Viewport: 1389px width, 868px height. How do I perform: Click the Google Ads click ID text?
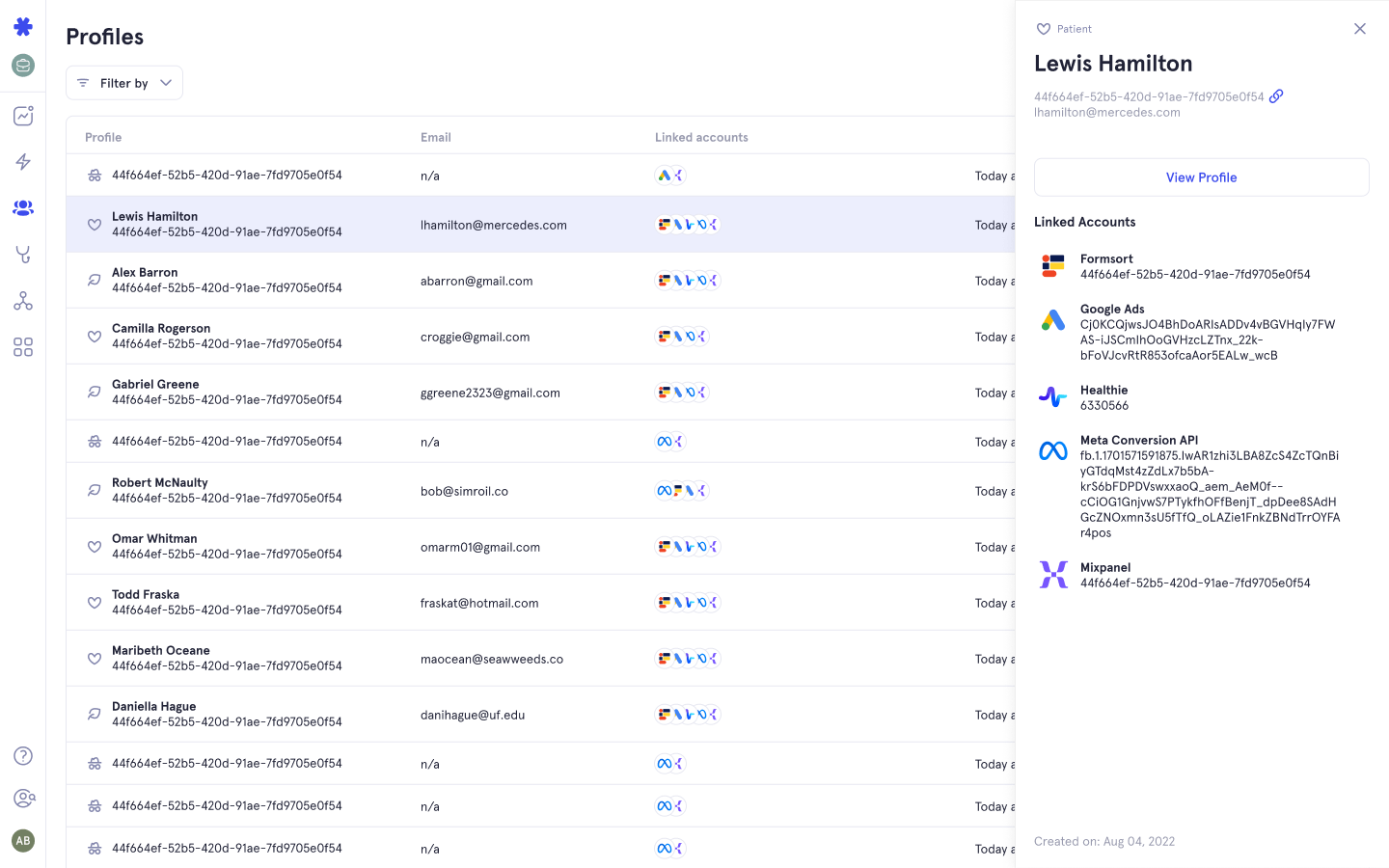(1208, 340)
